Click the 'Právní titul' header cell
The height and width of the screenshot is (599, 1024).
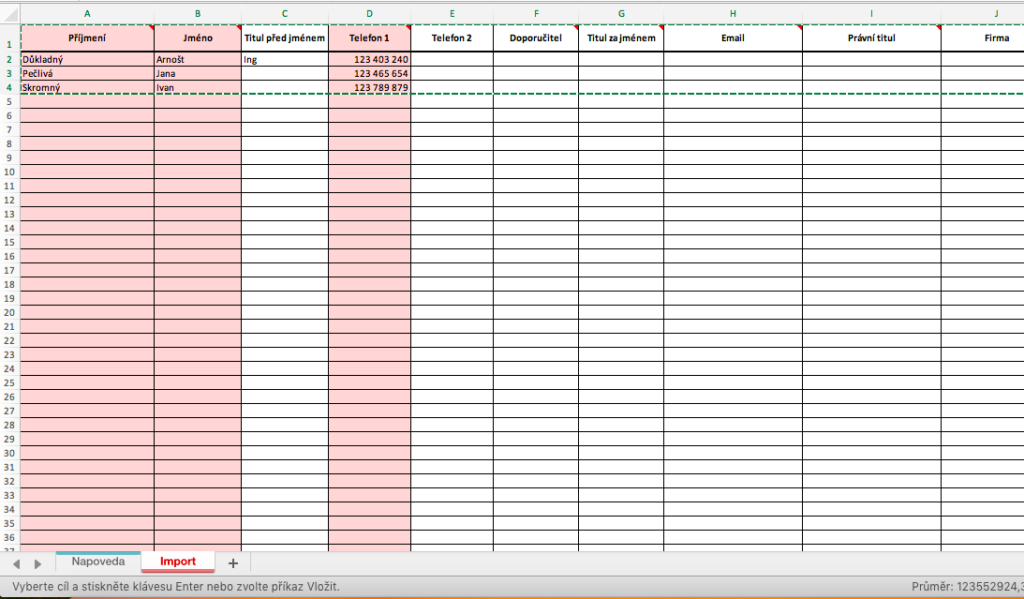[x=871, y=38]
